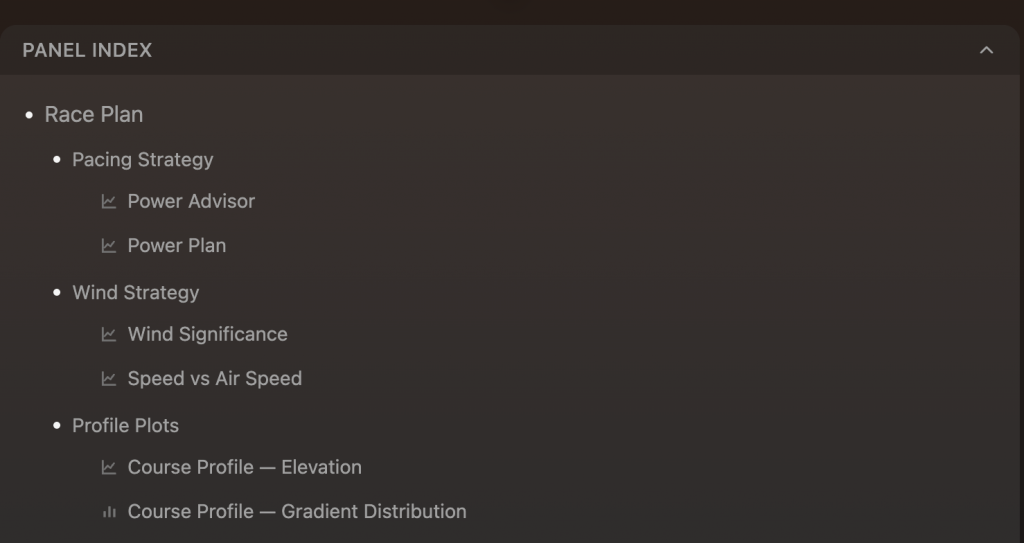
Task: Click the Elevation profile chart icon
Action: (x=109, y=467)
